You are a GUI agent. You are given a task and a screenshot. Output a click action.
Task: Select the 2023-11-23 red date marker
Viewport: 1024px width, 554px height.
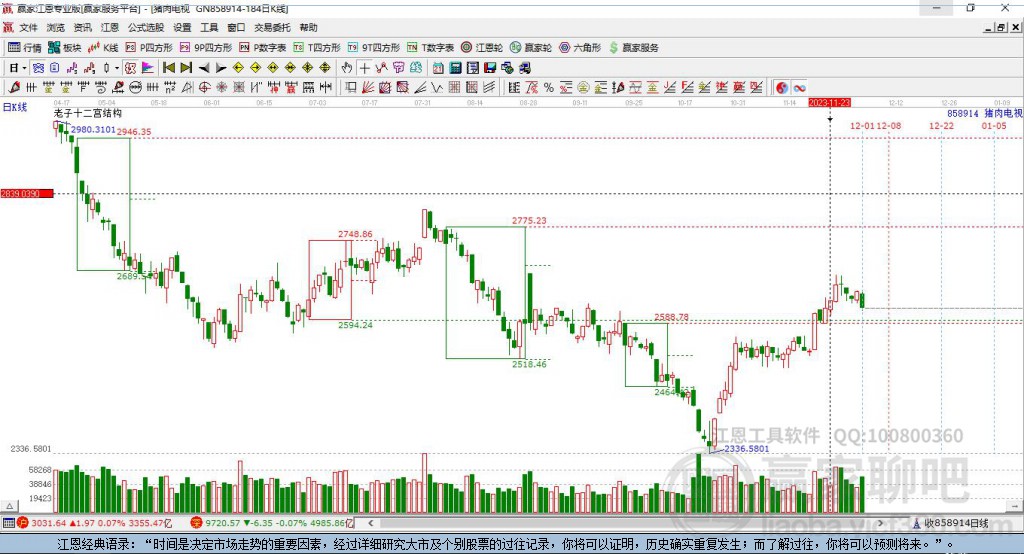tap(829, 103)
